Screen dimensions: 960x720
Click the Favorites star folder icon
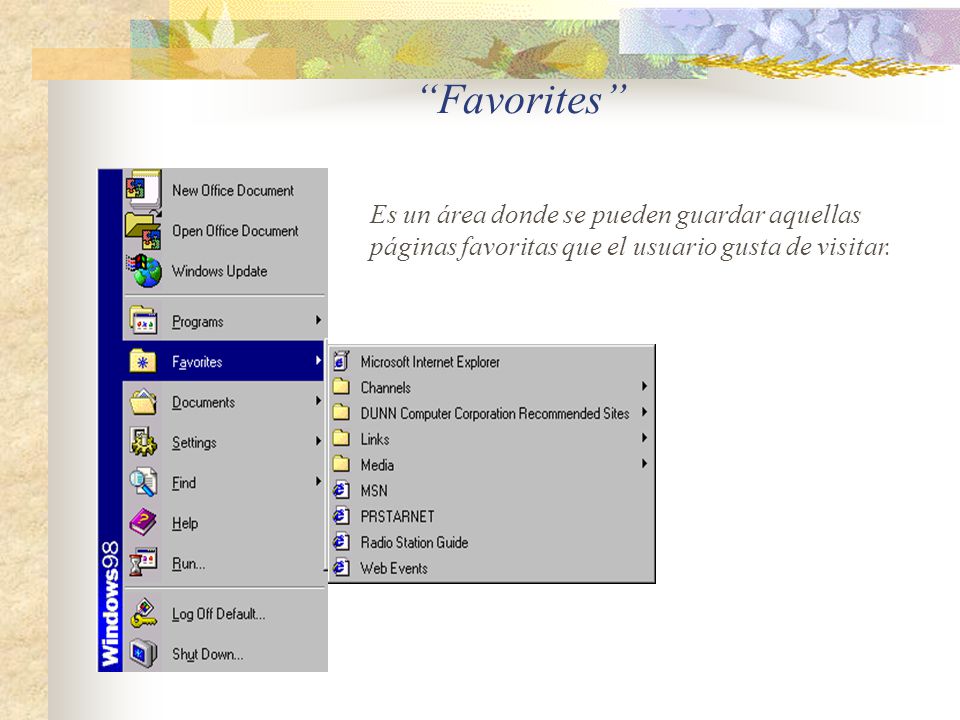[x=143, y=361]
